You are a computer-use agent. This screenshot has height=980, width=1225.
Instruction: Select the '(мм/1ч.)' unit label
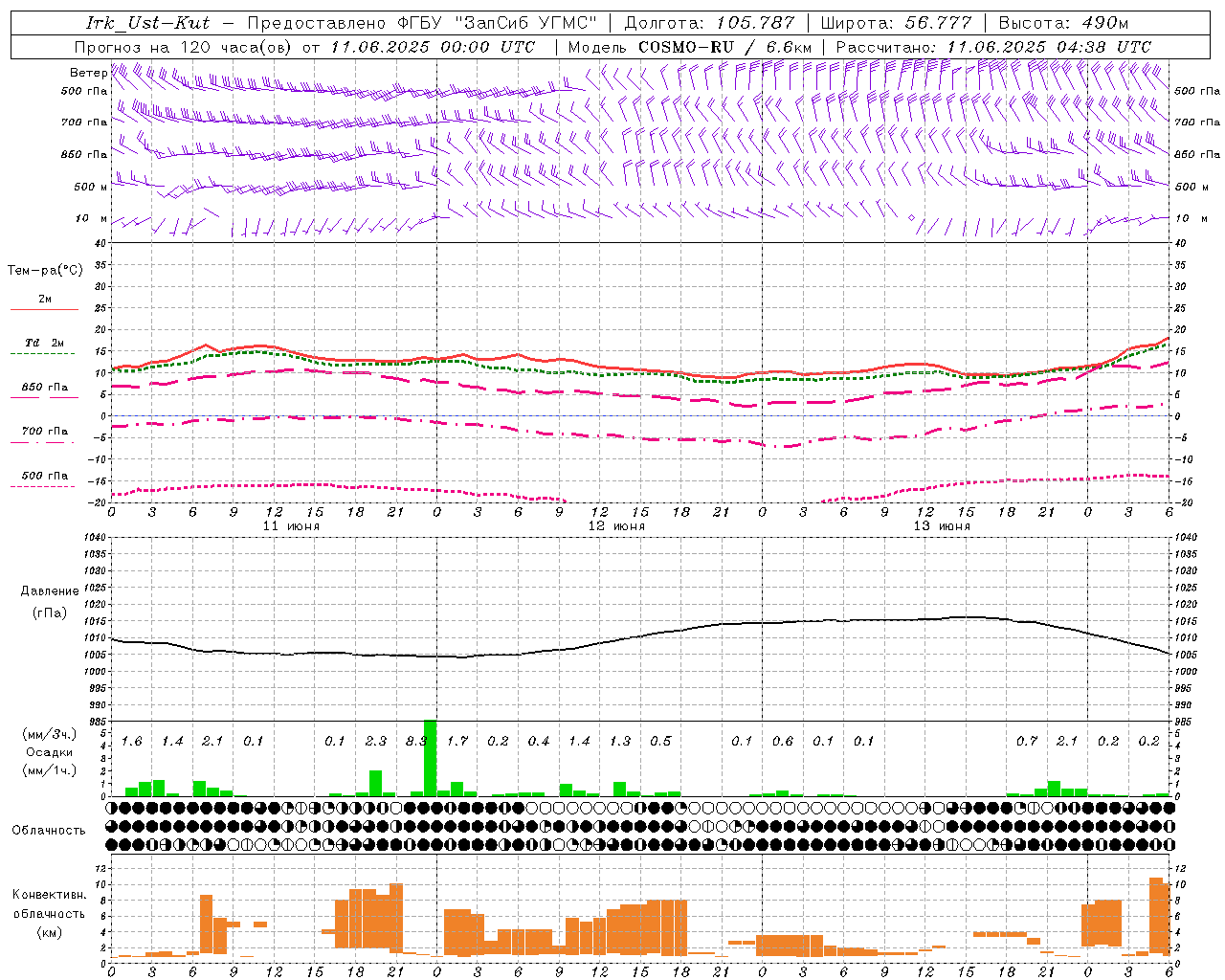tap(49, 770)
